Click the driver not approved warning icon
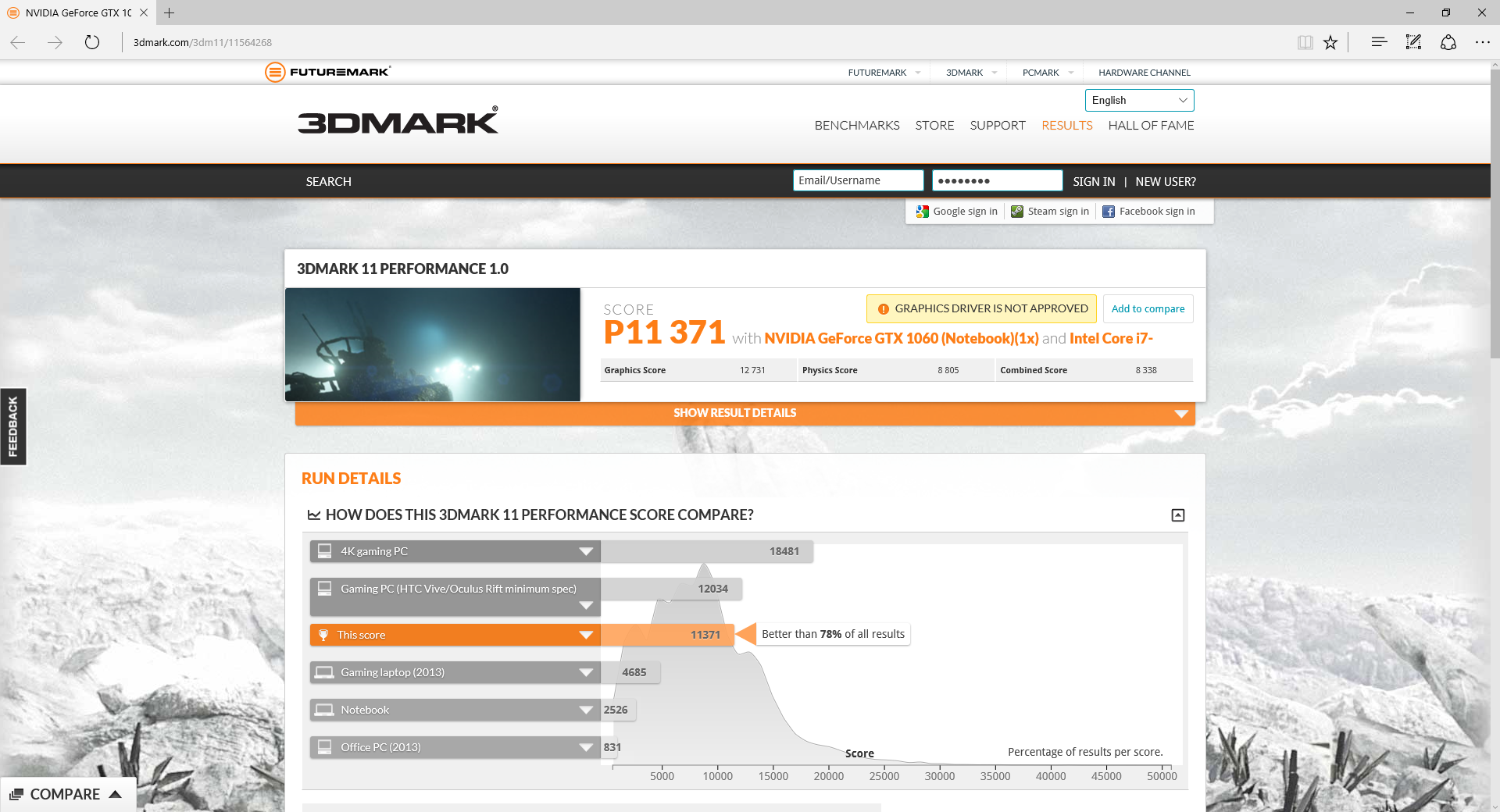1500x812 pixels. [883, 309]
